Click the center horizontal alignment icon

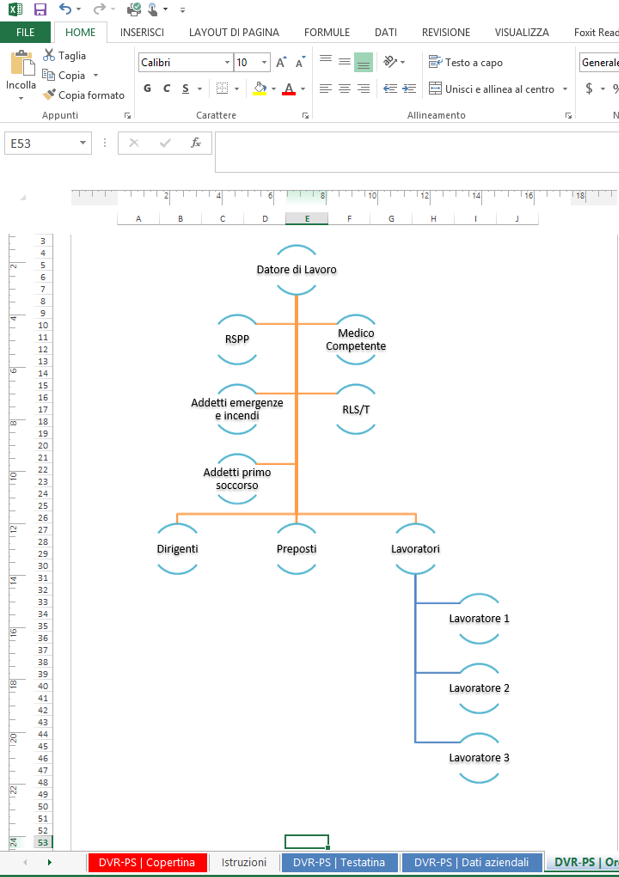click(344, 89)
